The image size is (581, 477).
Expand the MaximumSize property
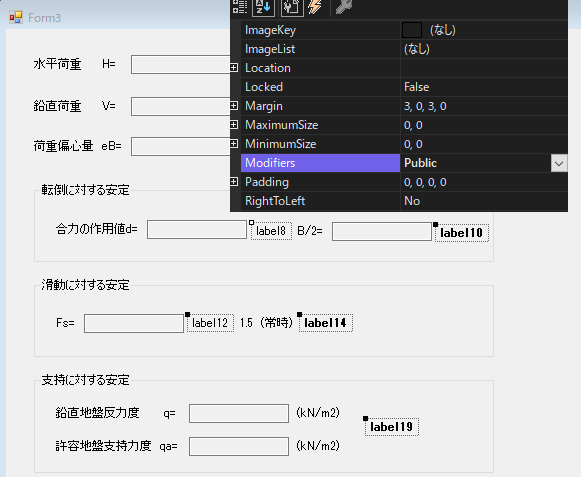234,125
